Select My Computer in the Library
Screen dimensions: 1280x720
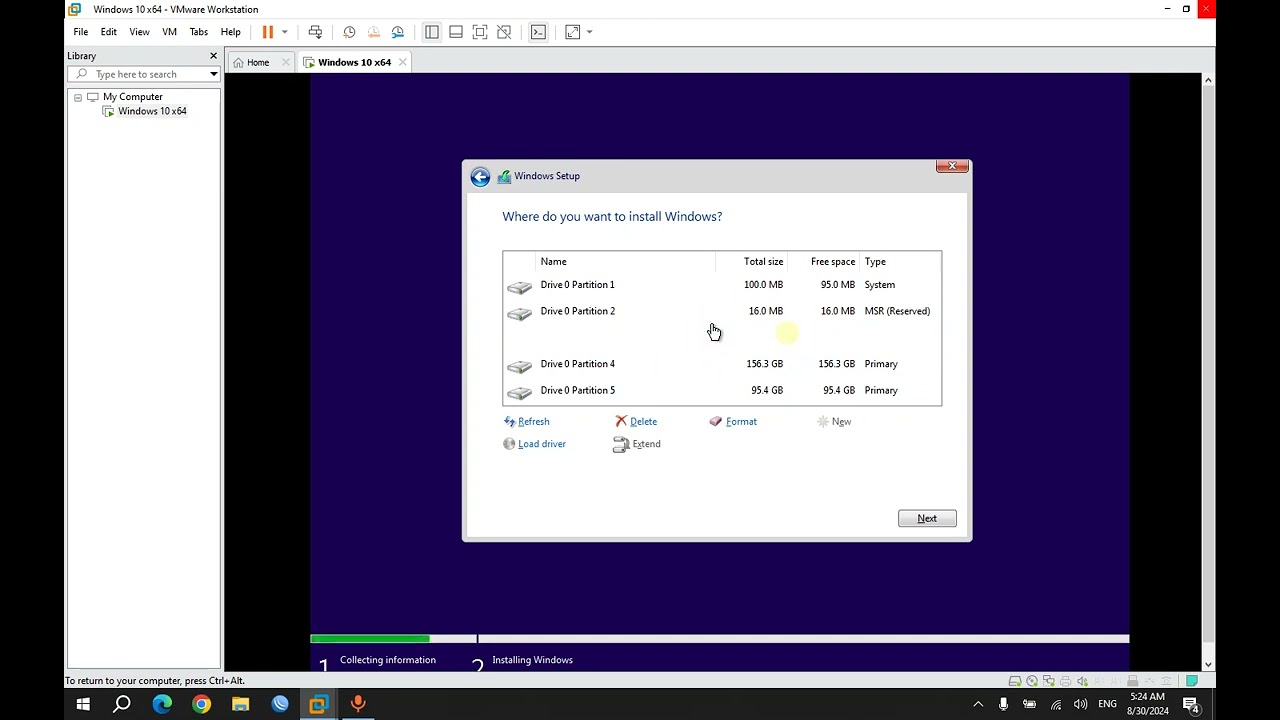point(132,97)
